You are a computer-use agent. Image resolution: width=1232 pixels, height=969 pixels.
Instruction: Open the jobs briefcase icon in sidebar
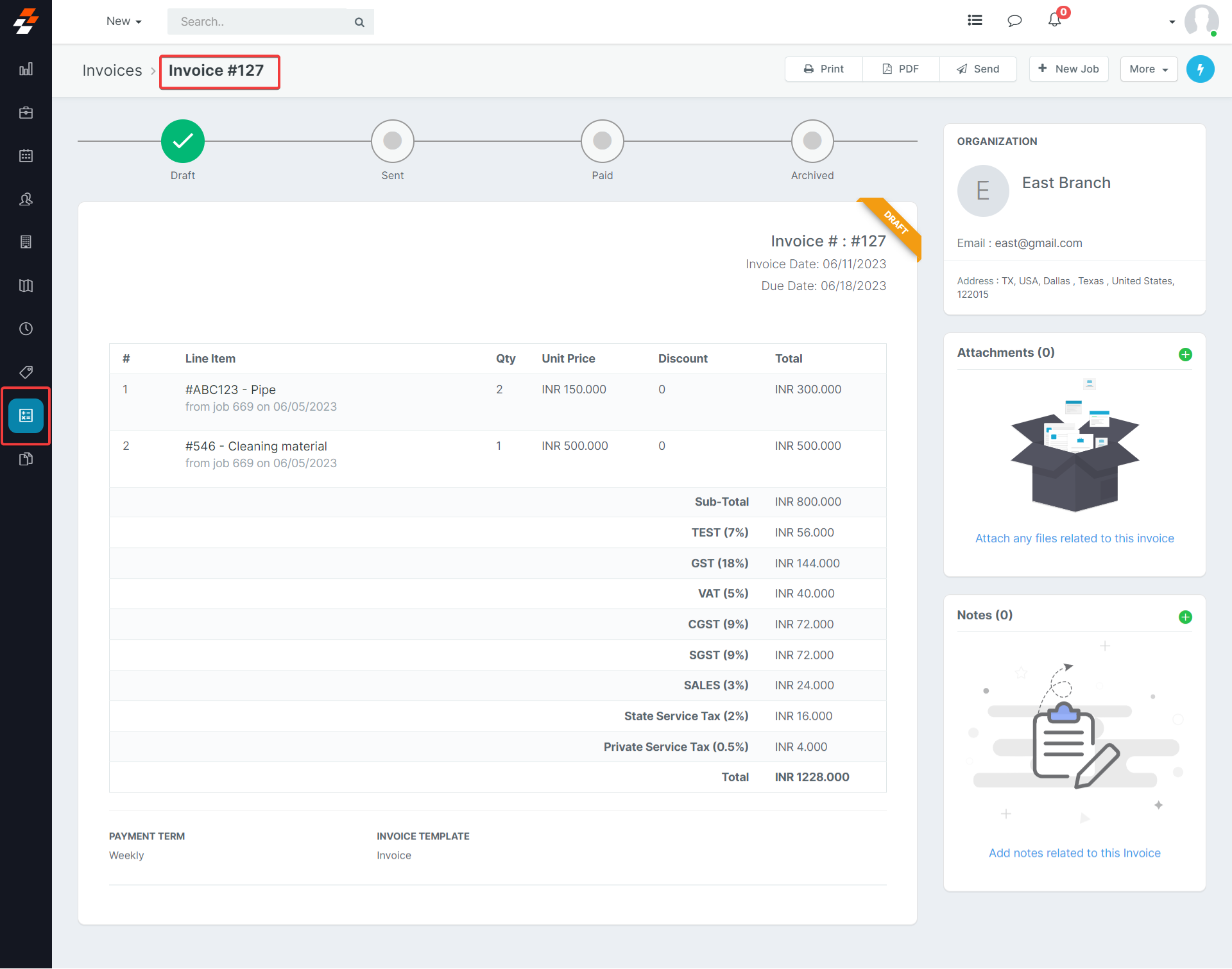[26, 113]
